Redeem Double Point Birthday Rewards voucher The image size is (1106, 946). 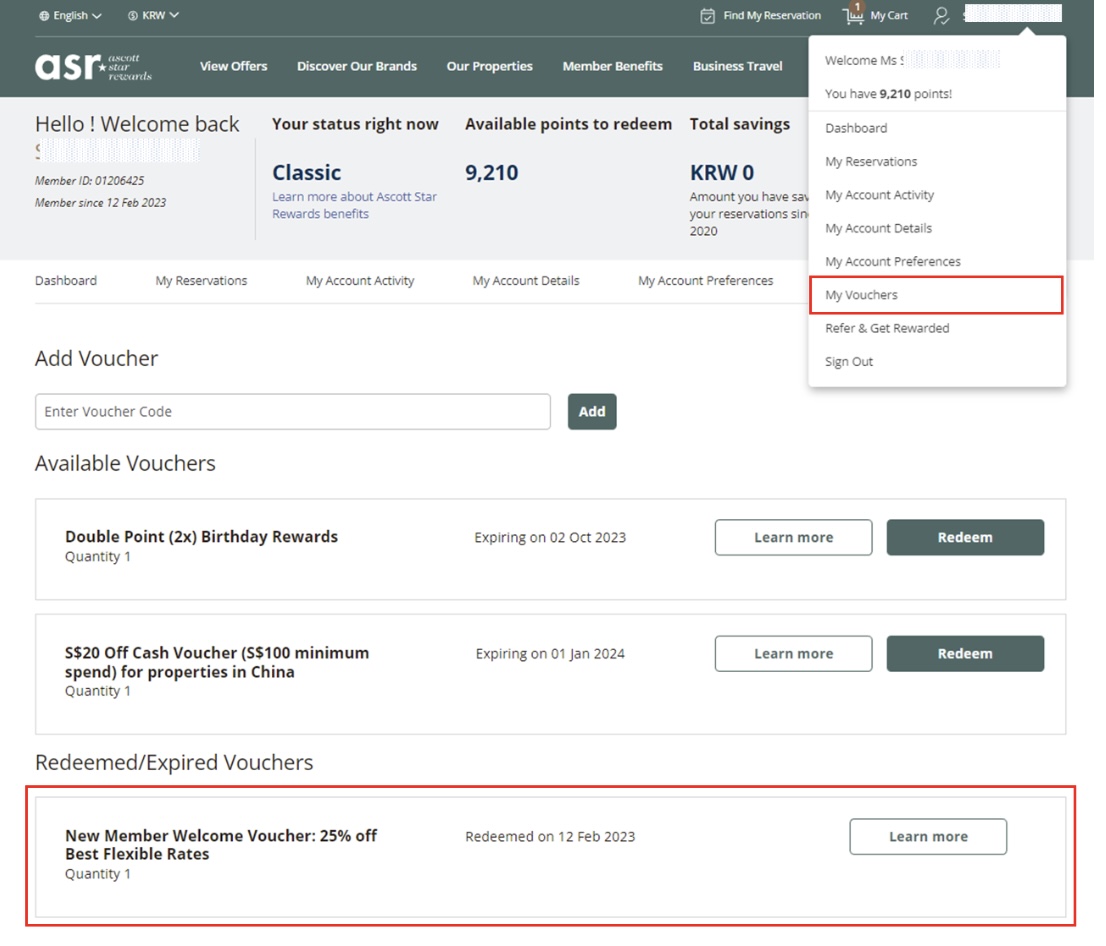coord(965,538)
